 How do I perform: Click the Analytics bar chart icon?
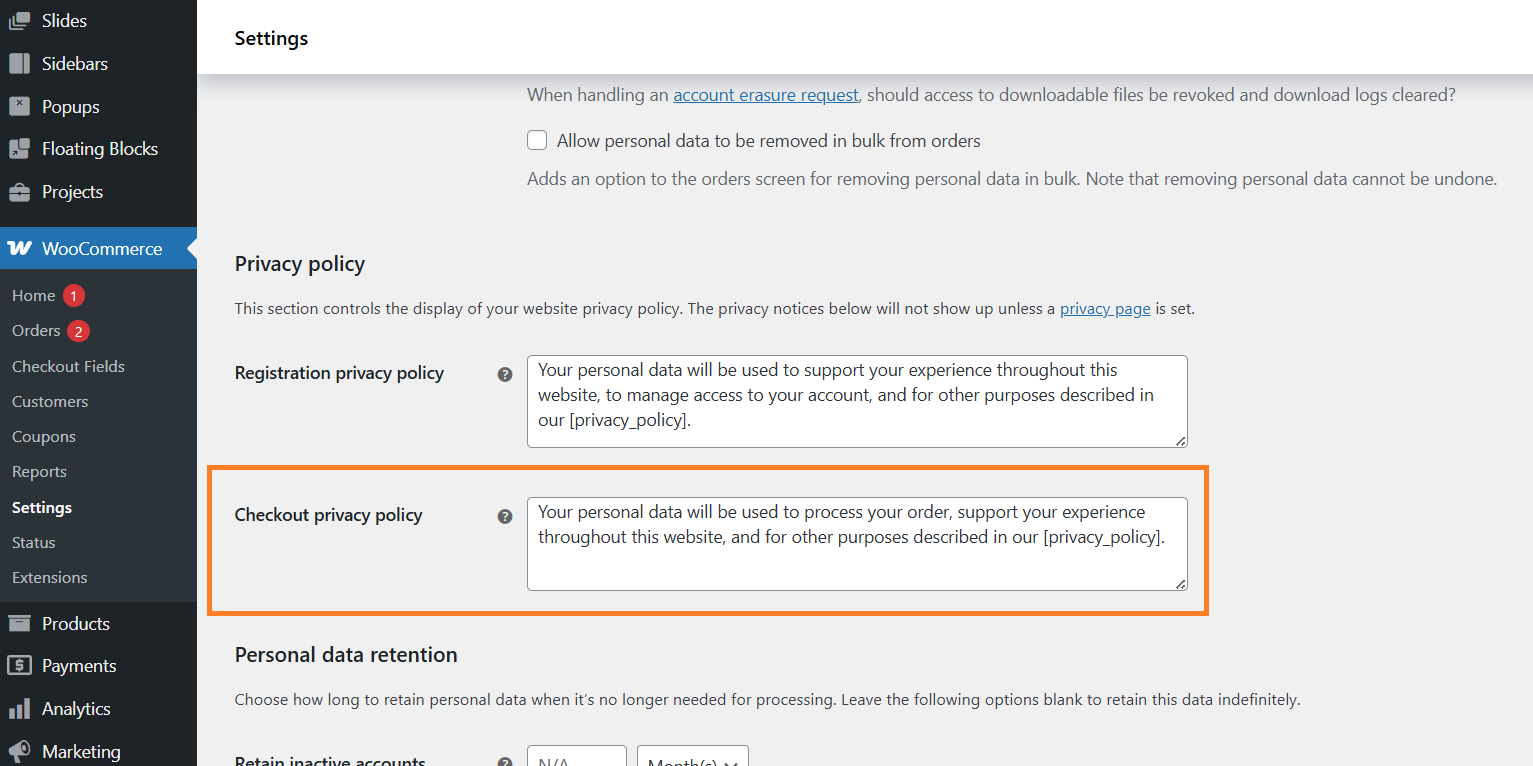(x=19, y=709)
